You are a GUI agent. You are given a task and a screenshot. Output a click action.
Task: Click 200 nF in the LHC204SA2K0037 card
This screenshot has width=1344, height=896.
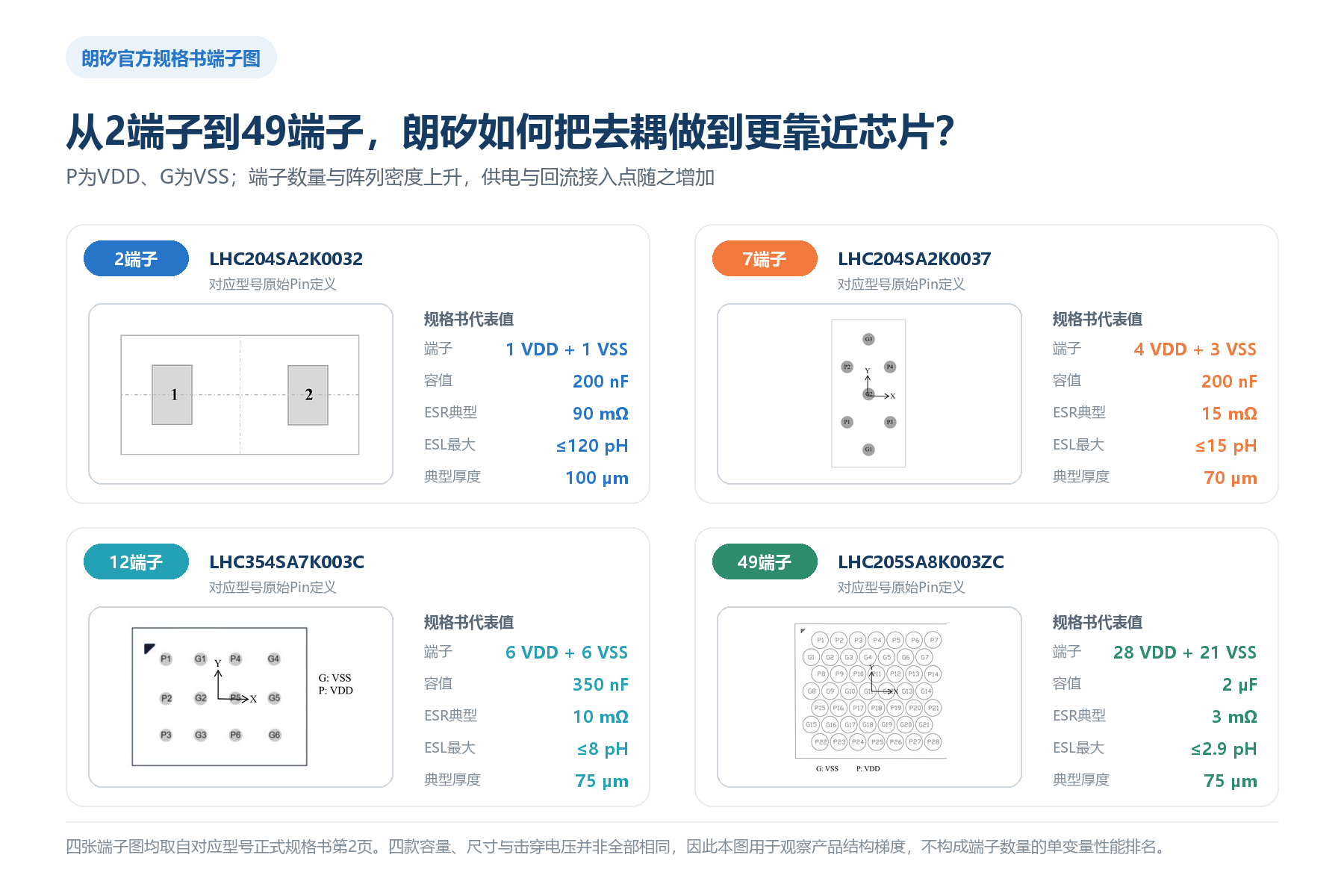click(1229, 382)
